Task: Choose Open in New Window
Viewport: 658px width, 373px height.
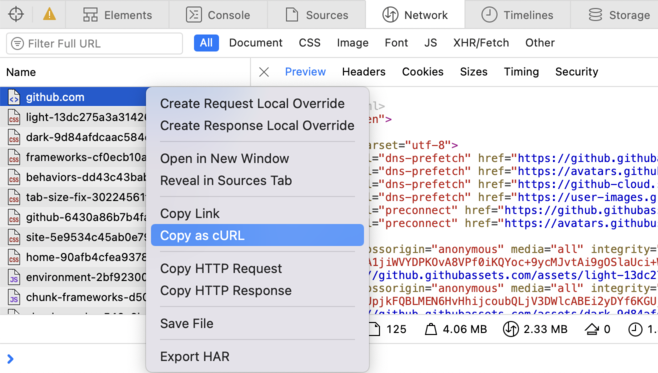Action: click(257, 159)
